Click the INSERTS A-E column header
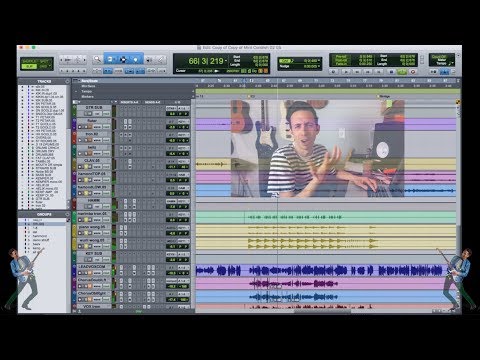 coord(129,102)
